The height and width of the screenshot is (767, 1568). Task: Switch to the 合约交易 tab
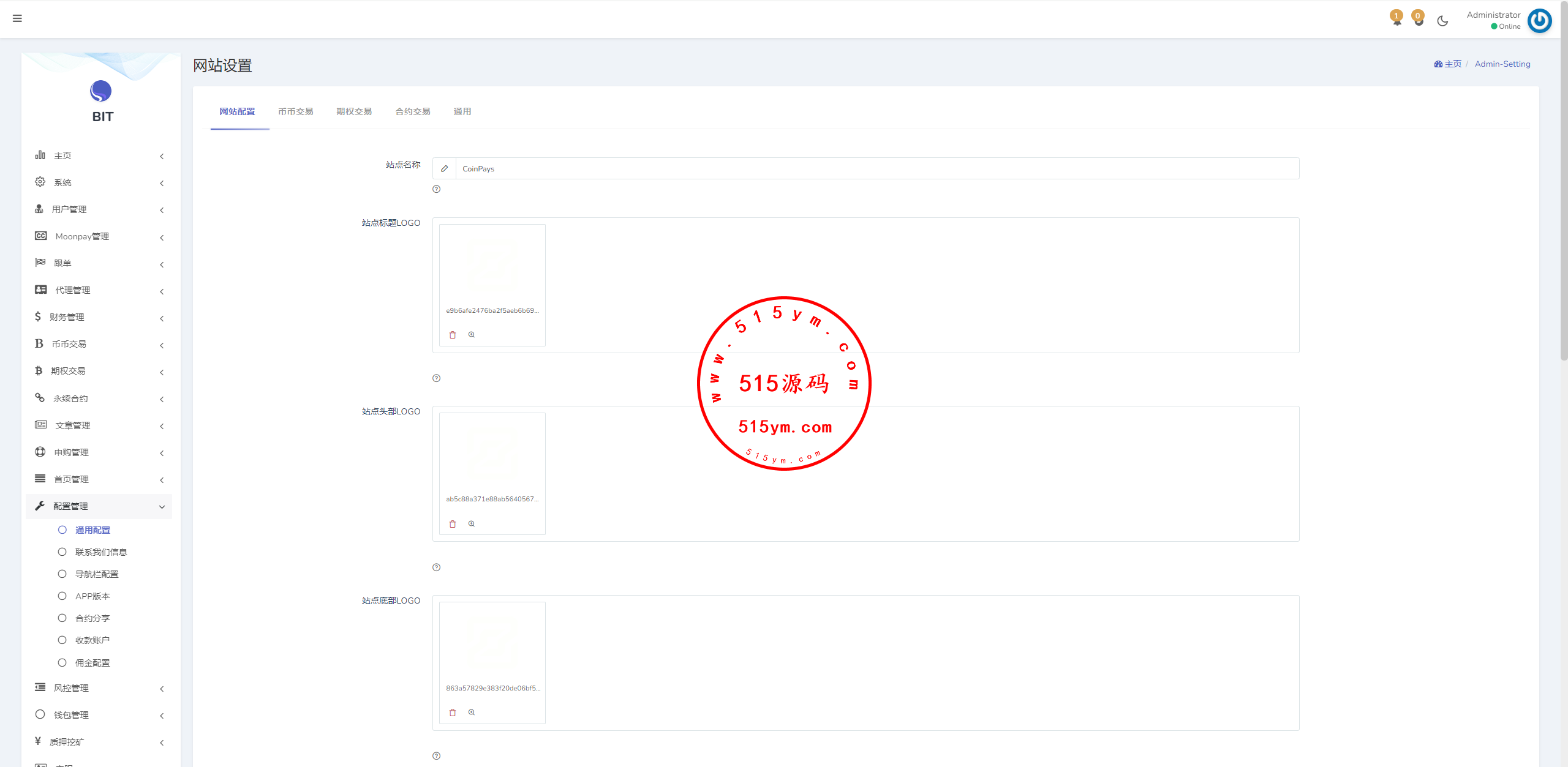tap(412, 111)
